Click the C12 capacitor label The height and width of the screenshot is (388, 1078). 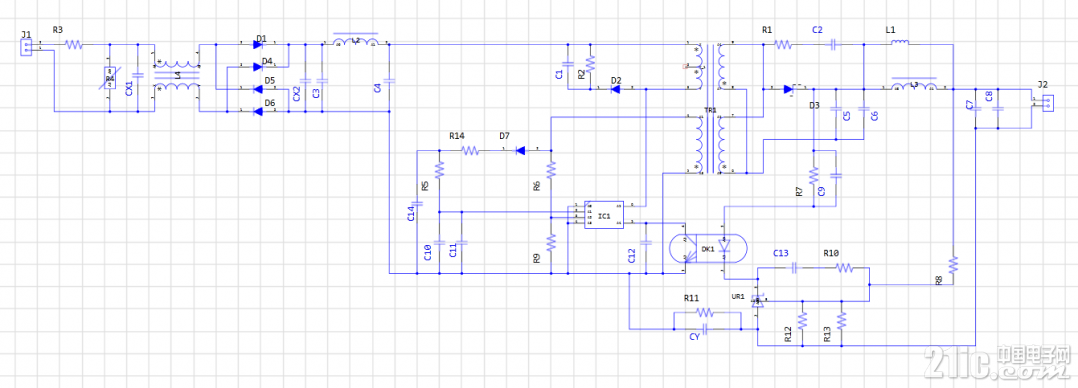pos(632,256)
